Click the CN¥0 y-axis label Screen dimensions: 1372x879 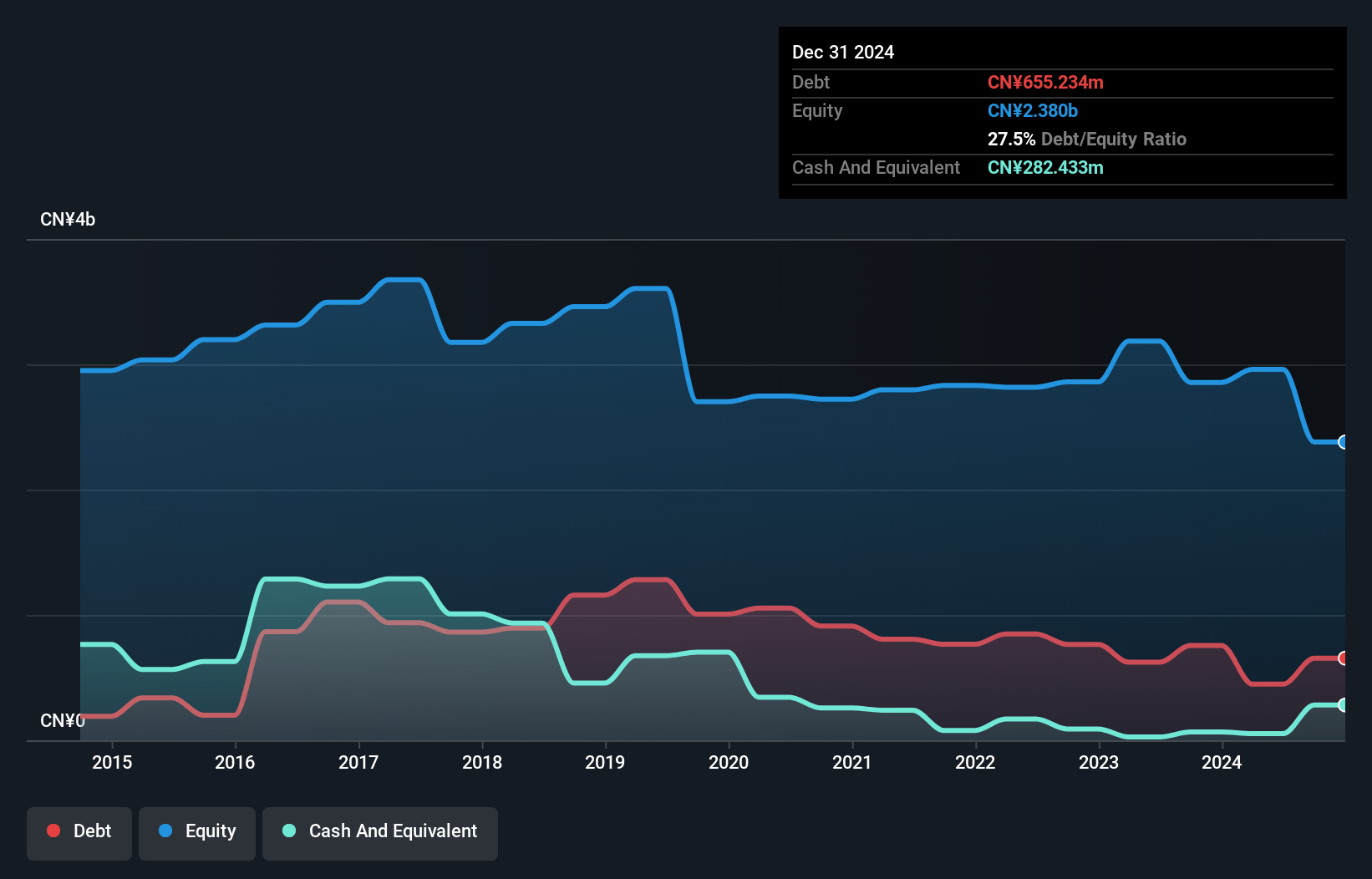[x=63, y=720]
